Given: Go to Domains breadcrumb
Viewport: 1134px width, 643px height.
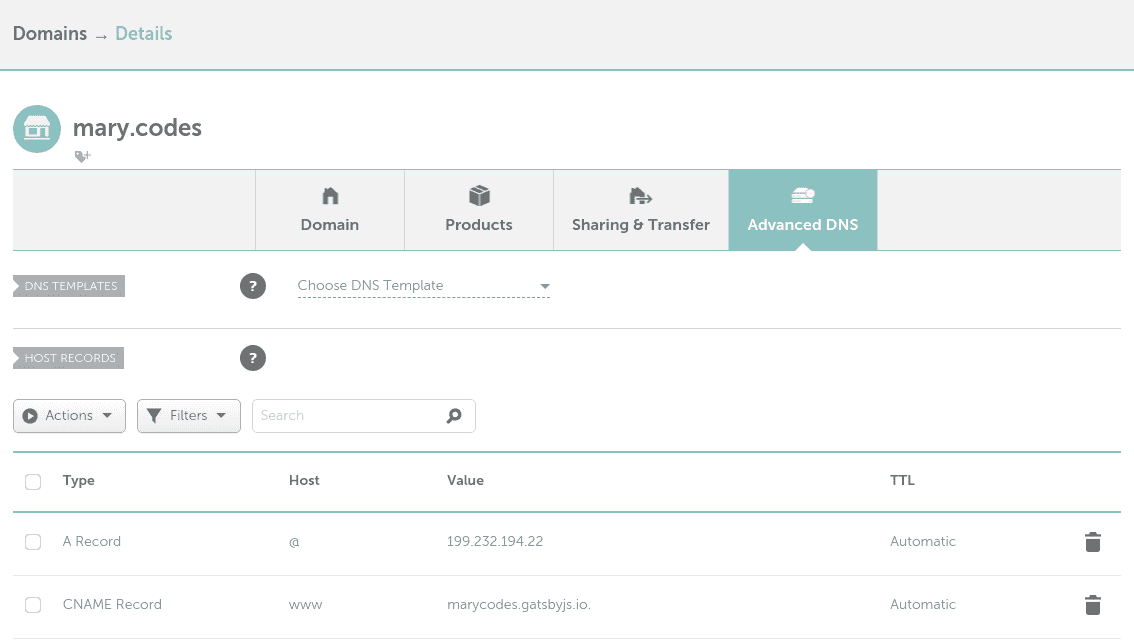Looking at the screenshot, I should click(50, 34).
